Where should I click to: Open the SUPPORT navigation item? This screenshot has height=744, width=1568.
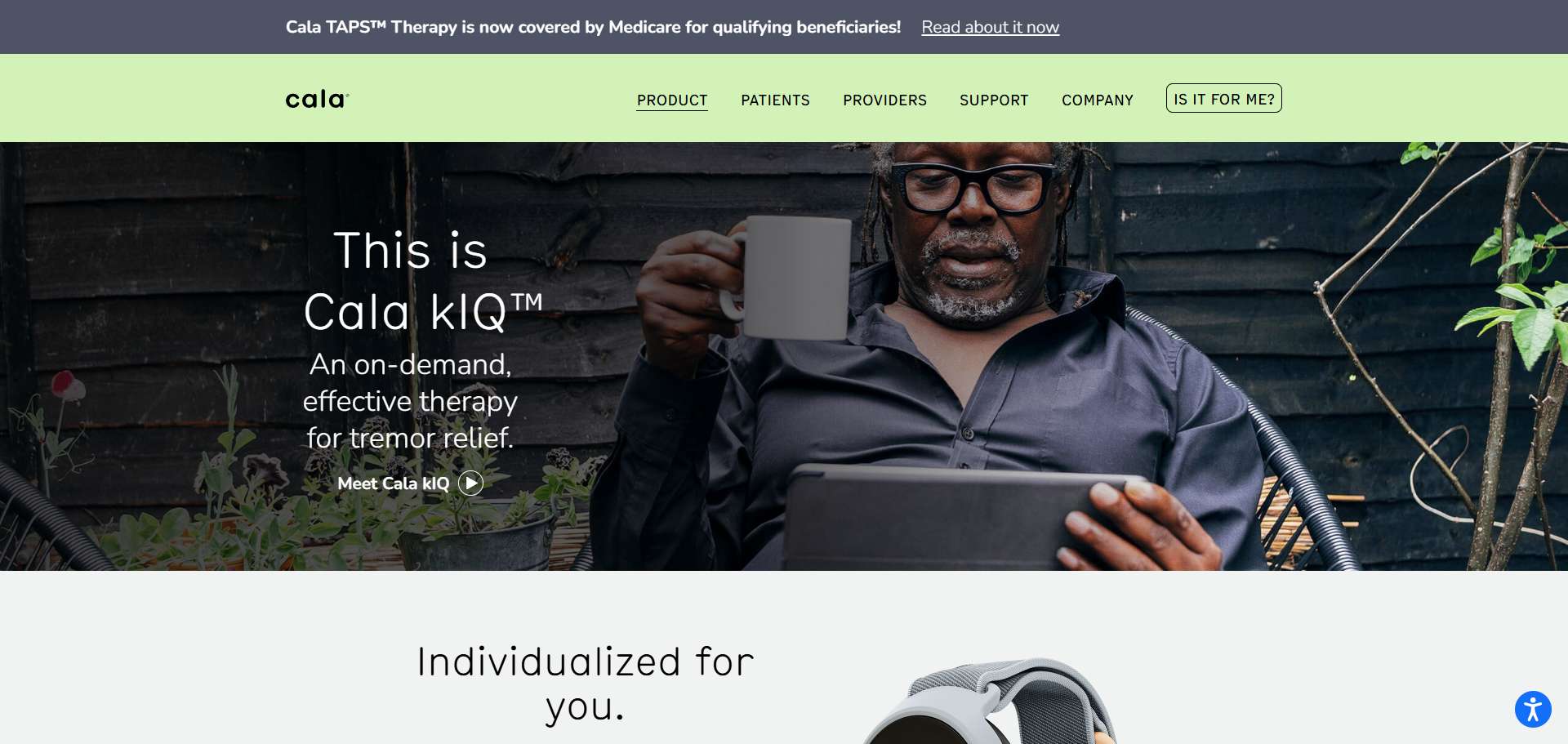(x=994, y=100)
